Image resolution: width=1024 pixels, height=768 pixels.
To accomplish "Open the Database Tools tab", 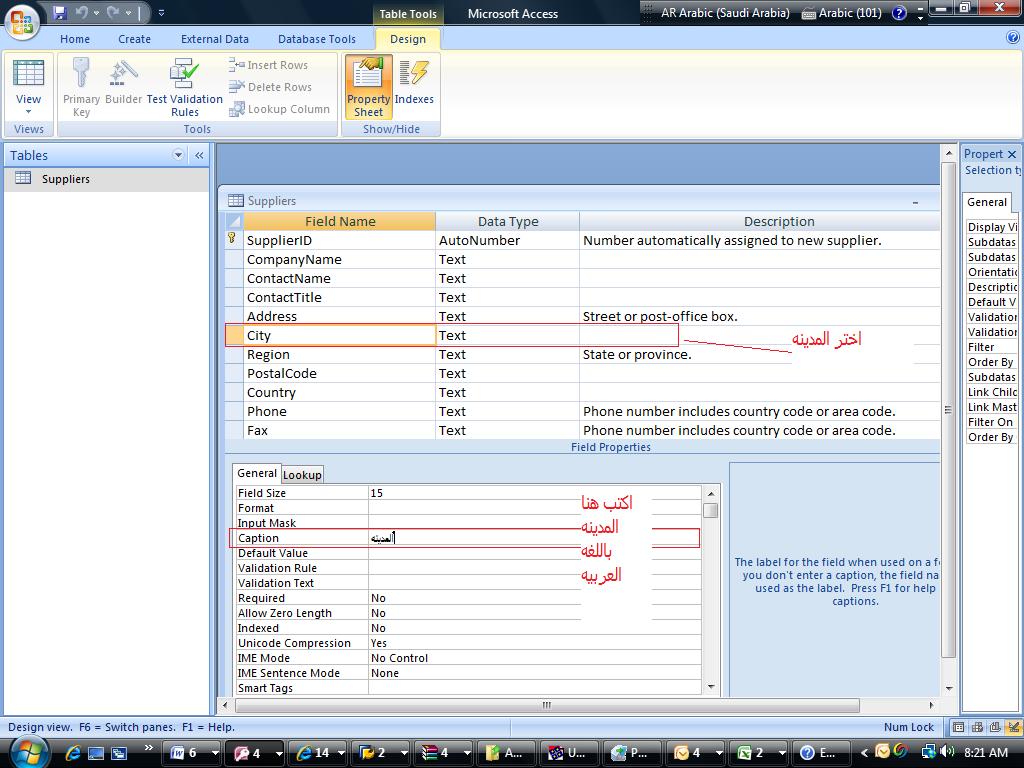I will point(317,39).
